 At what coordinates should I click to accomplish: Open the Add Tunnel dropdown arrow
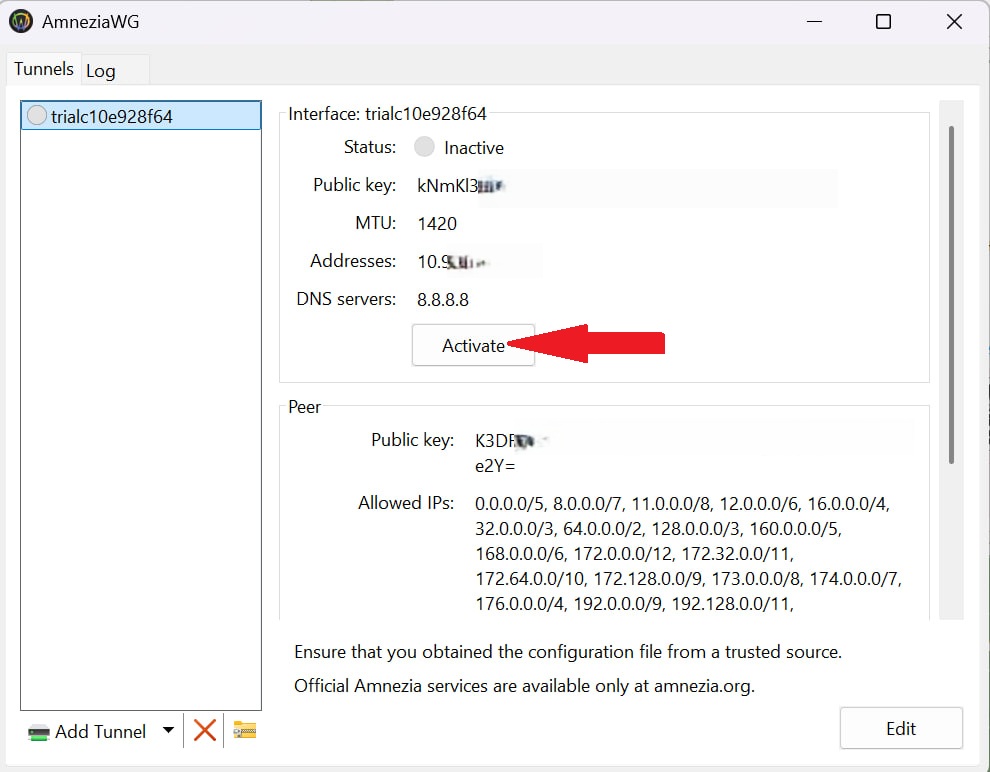point(168,730)
